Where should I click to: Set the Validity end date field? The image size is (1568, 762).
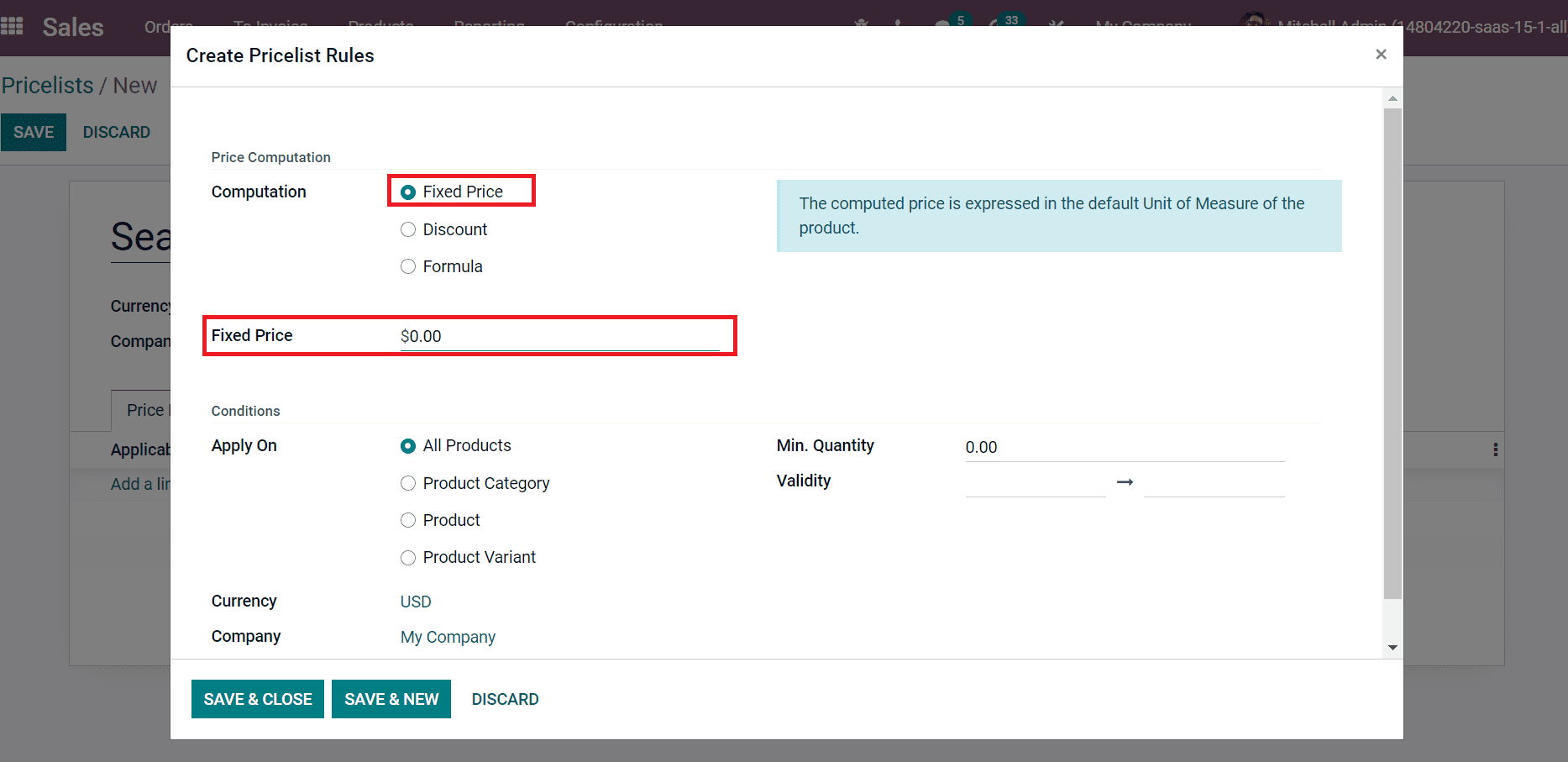coord(1214,482)
